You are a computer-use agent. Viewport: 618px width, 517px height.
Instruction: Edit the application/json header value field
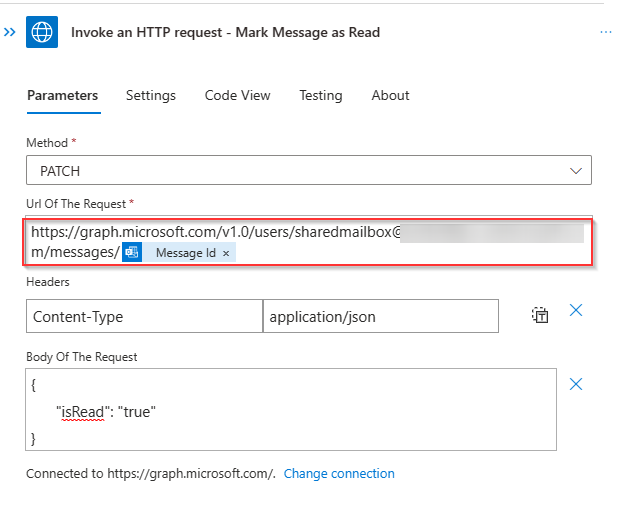[381, 316]
